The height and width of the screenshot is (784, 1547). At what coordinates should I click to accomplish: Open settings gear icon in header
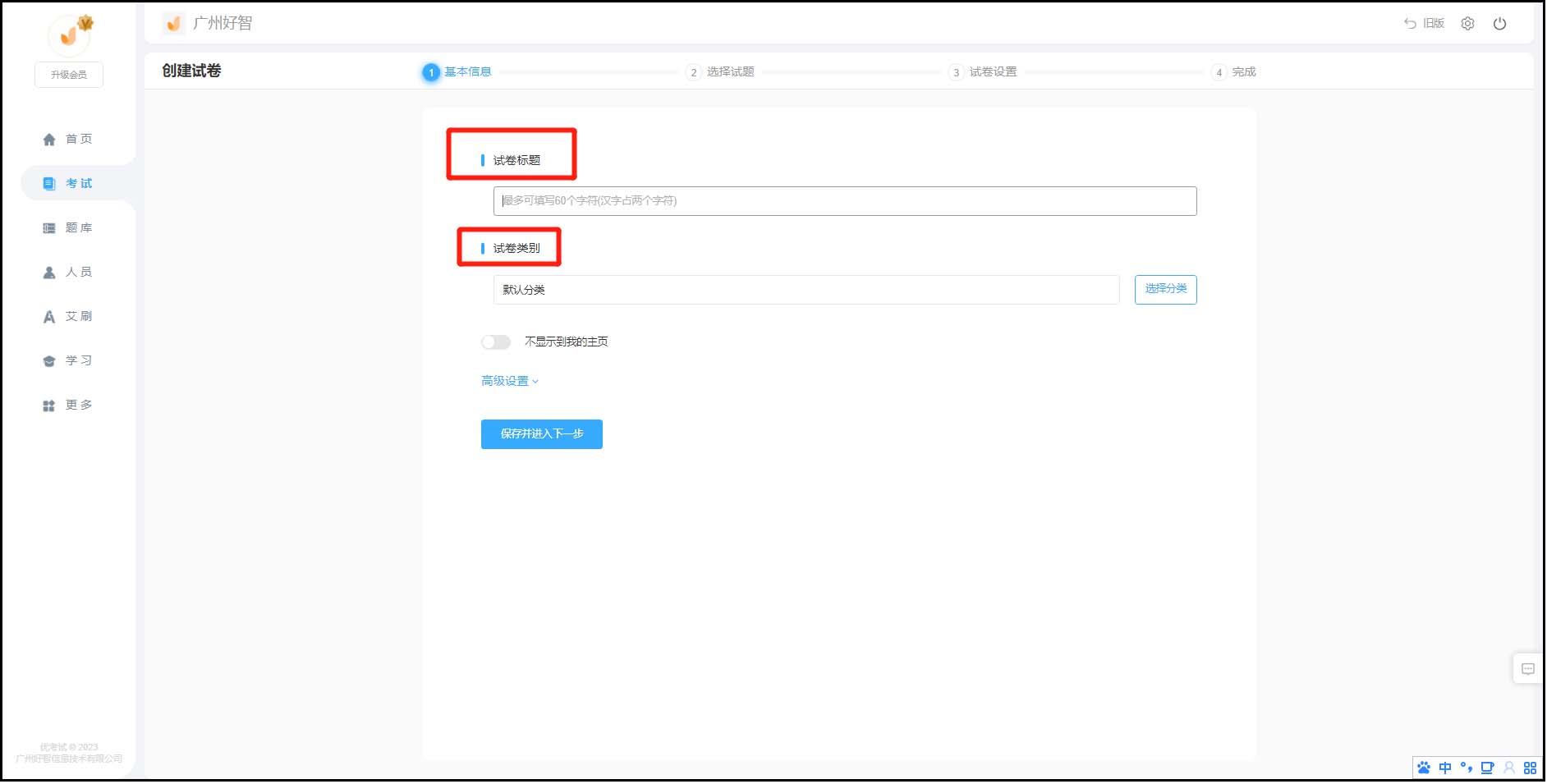[x=1467, y=24]
